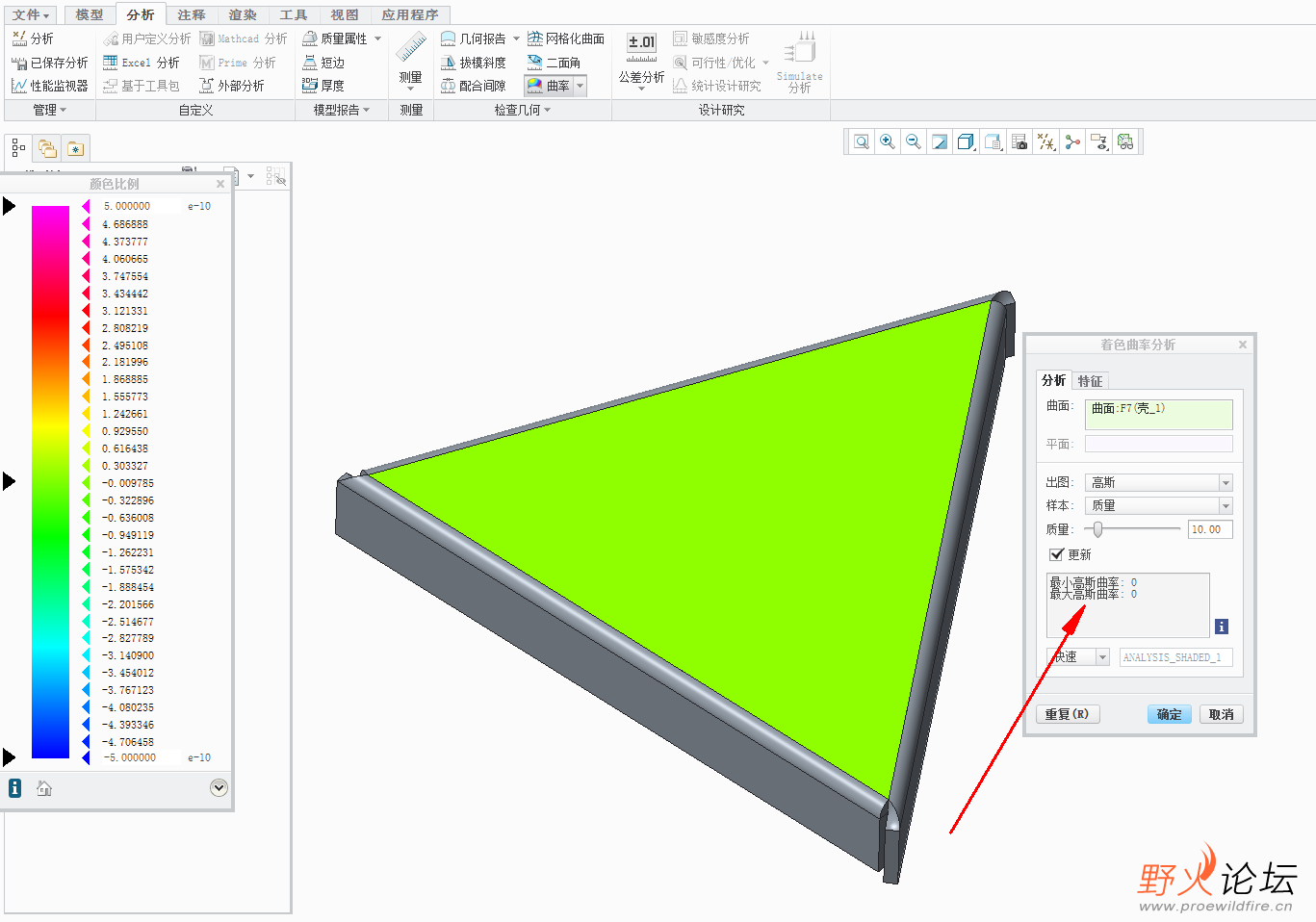Click Zoom Out magnifier icon
Viewport: 1316px width, 922px height.
[x=914, y=142]
